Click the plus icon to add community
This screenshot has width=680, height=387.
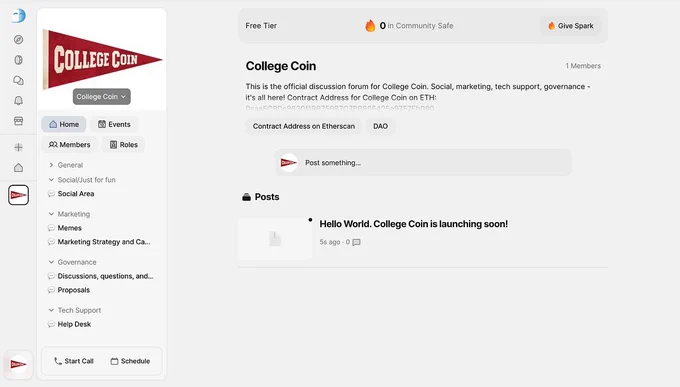(x=18, y=148)
